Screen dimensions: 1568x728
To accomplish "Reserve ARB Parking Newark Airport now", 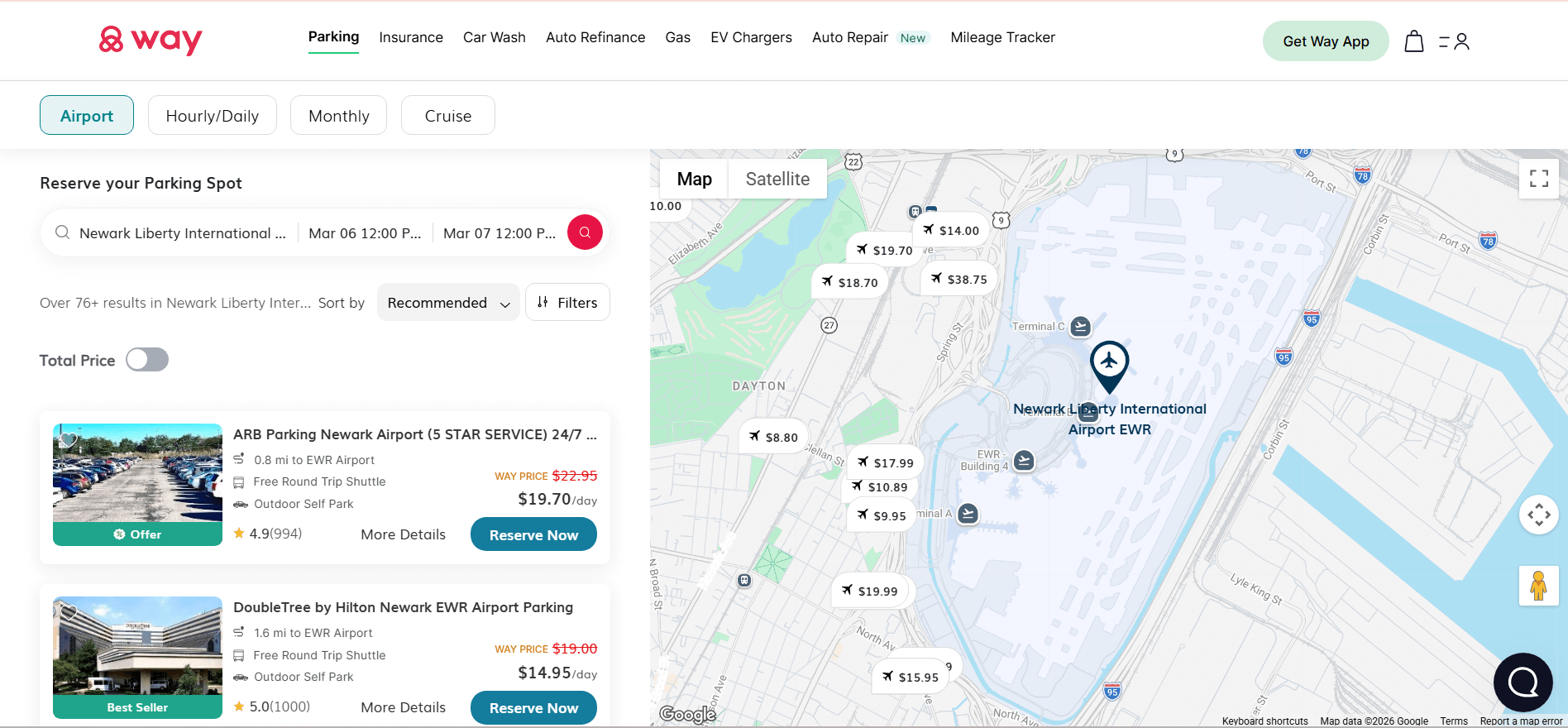I will [533, 534].
